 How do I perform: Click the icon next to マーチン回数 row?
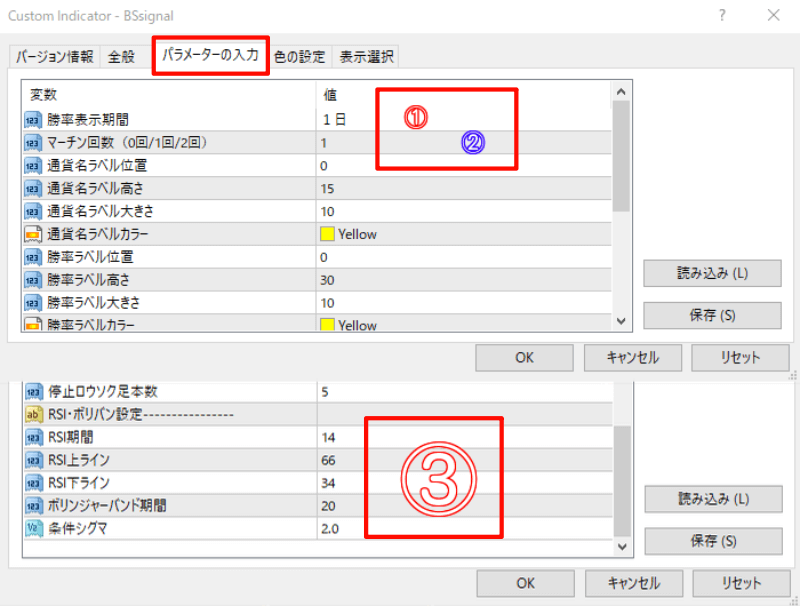coord(33,142)
